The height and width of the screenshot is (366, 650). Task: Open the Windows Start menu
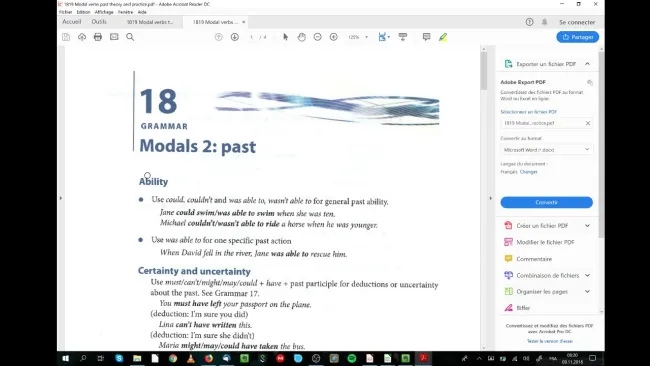[65, 359]
